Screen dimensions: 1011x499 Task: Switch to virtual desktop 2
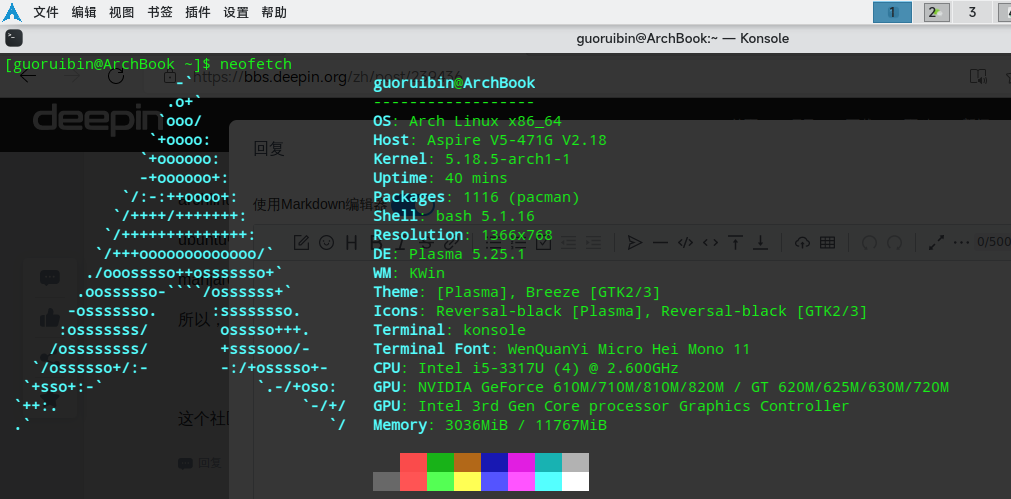(934, 12)
